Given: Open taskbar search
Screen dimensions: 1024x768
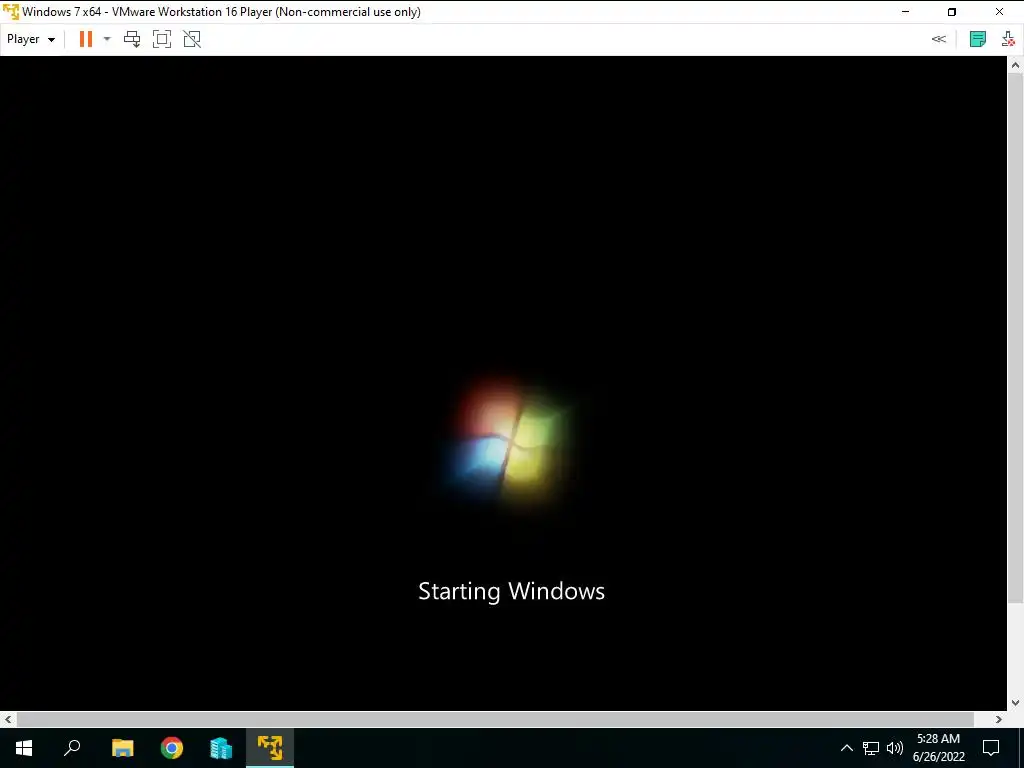Looking at the screenshot, I should [x=72, y=748].
